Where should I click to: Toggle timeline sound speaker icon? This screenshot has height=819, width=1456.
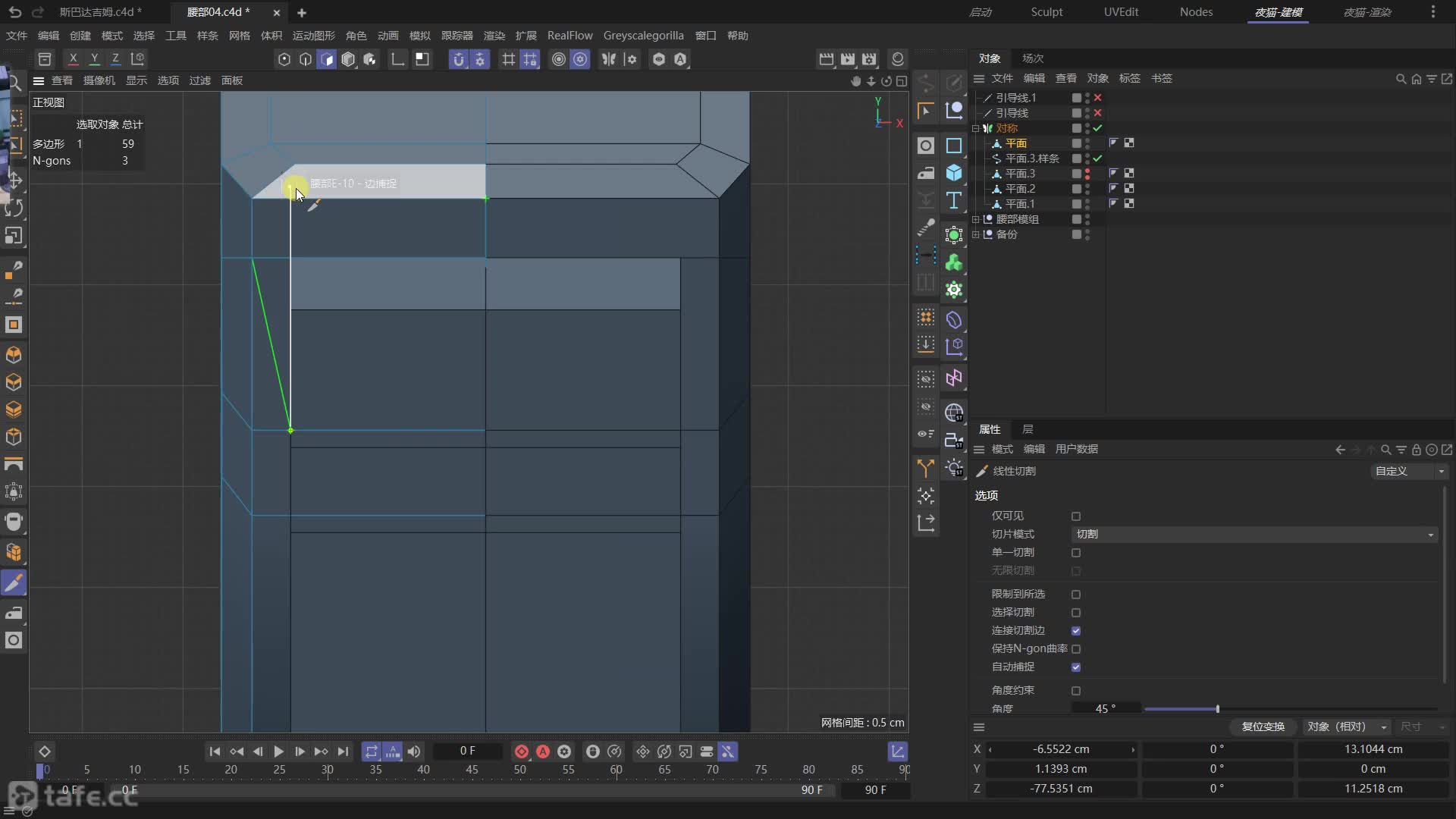click(x=413, y=752)
